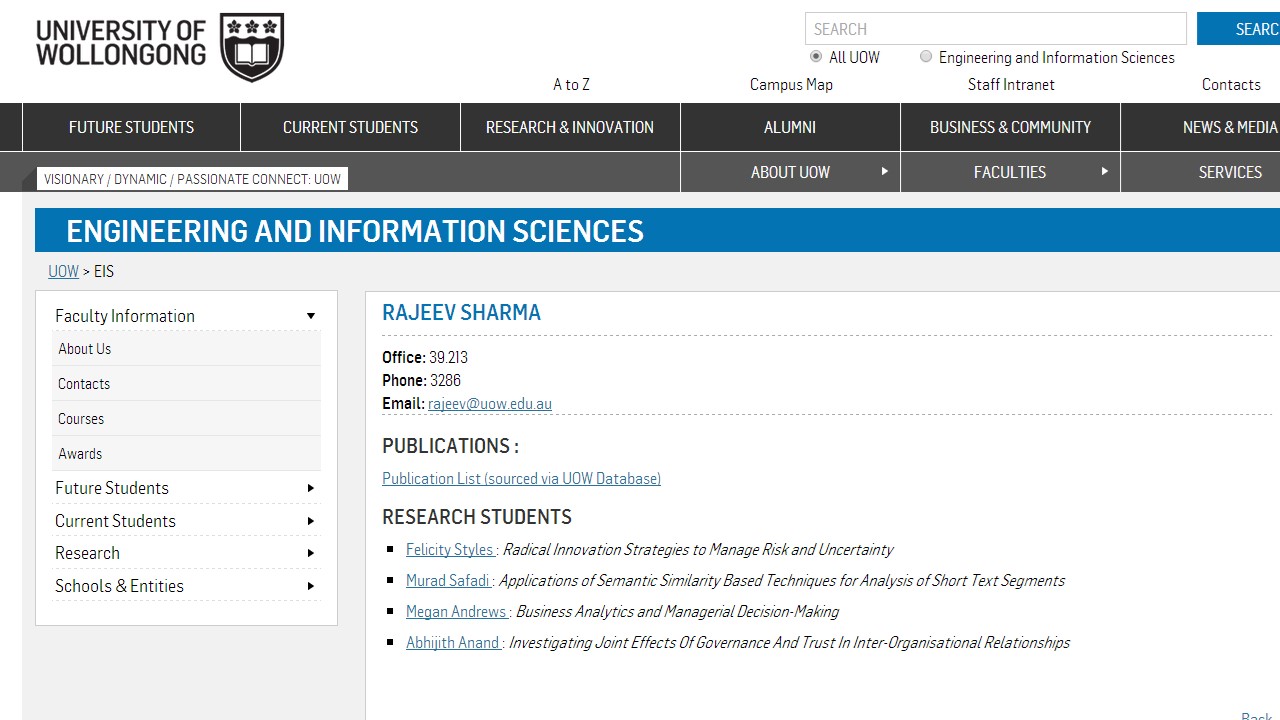This screenshot has width=1280, height=720.
Task: Select the All UOW radio button
Action: point(816,57)
